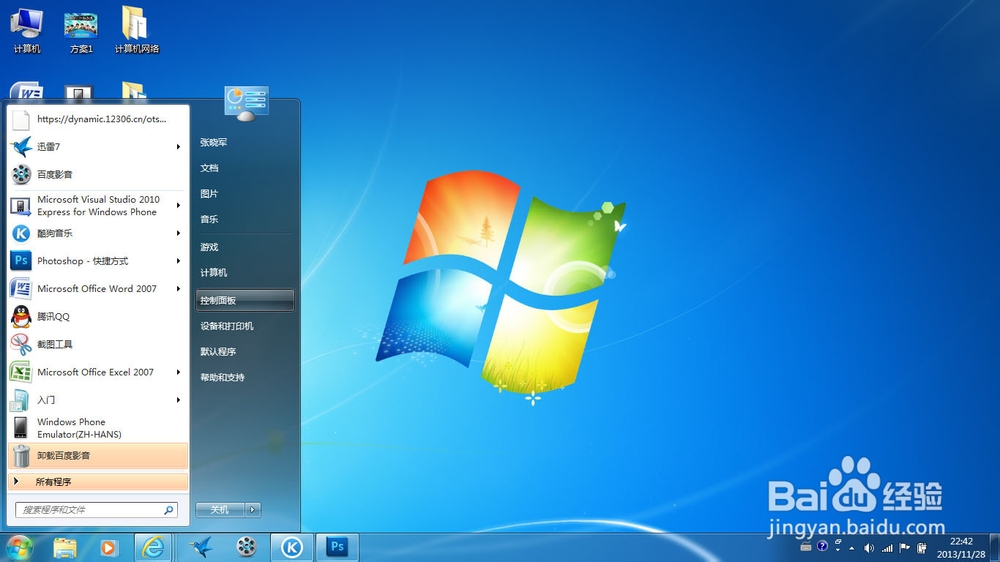1000x562 pixels.
Task: Launch 腾讯QQ from start menu
Action: [98, 316]
